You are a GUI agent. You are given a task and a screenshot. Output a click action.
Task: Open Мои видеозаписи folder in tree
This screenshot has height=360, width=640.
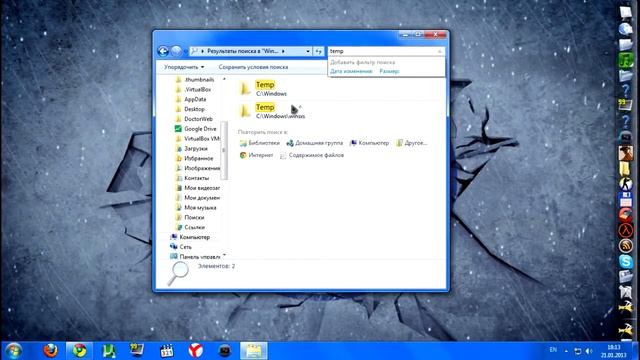tap(201, 188)
